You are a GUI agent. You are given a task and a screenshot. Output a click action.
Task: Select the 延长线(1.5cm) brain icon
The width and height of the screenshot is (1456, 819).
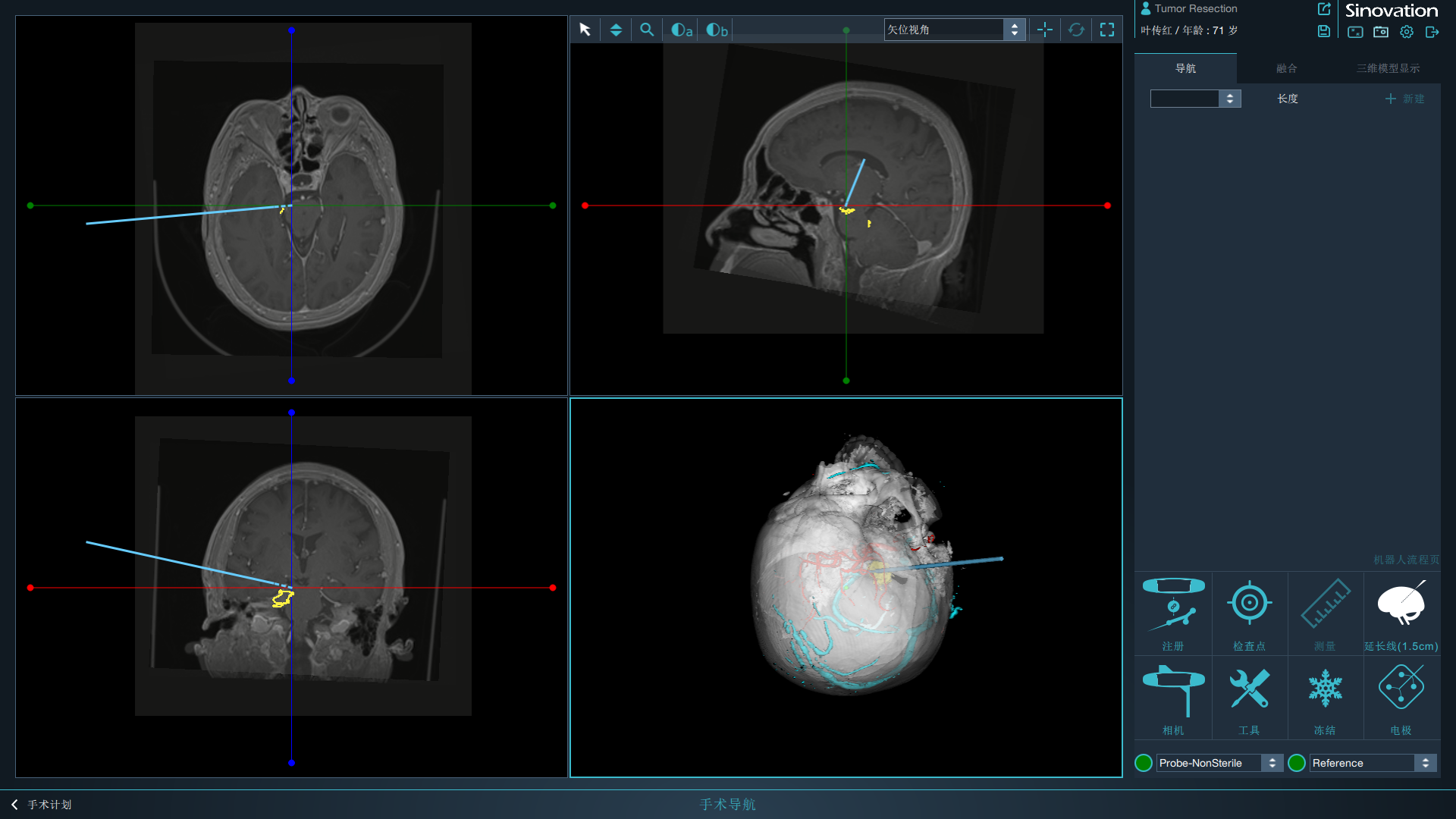(1401, 613)
